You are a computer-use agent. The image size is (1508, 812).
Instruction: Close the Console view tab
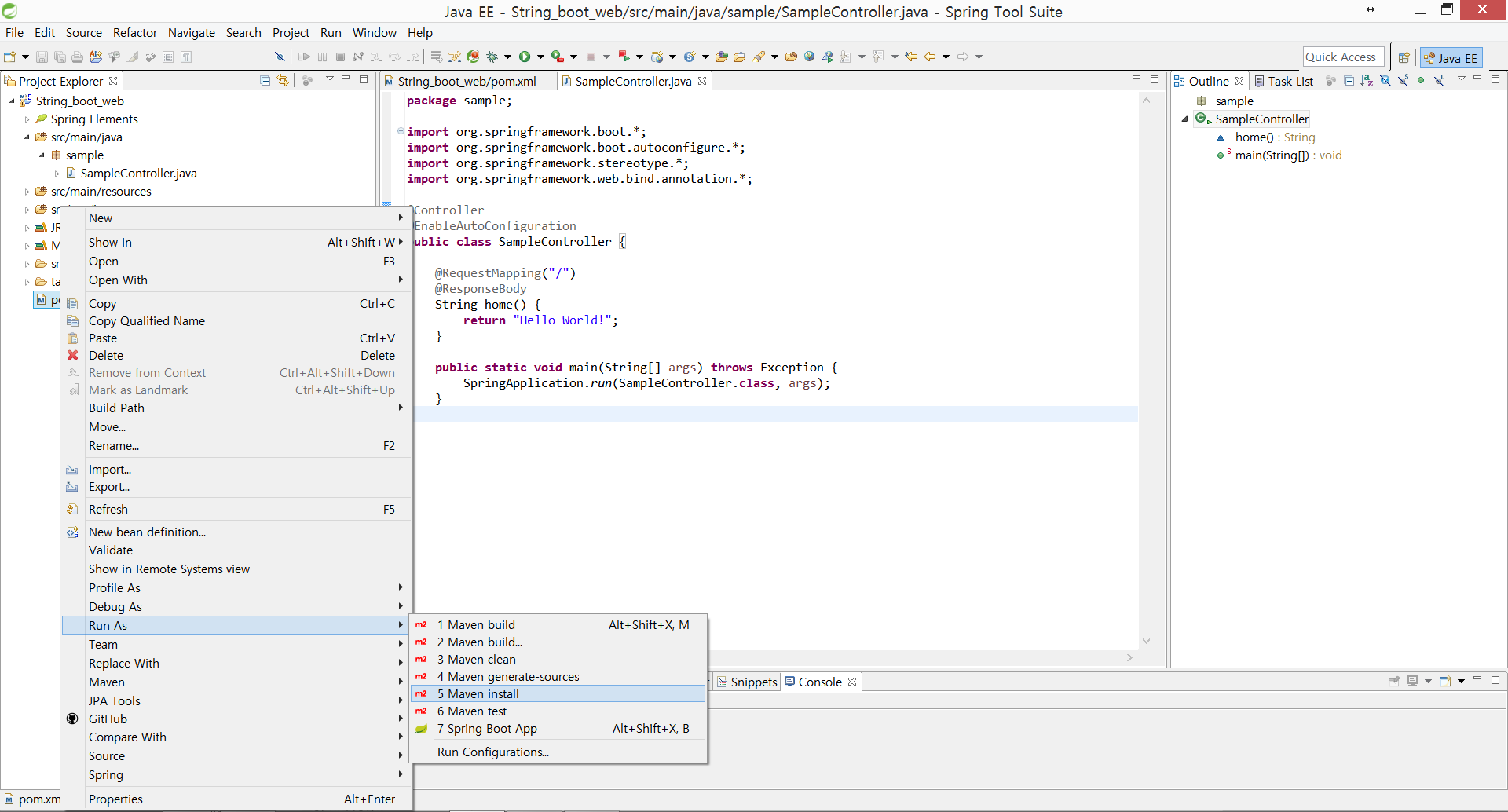tap(852, 682)
